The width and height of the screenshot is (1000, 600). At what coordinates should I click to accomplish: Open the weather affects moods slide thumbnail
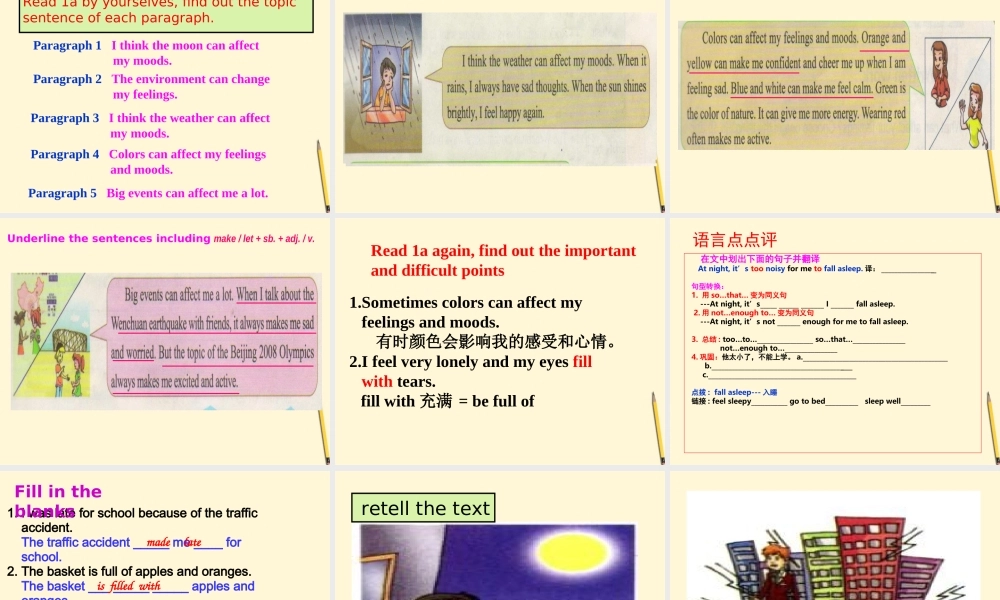tap(500, 106)
